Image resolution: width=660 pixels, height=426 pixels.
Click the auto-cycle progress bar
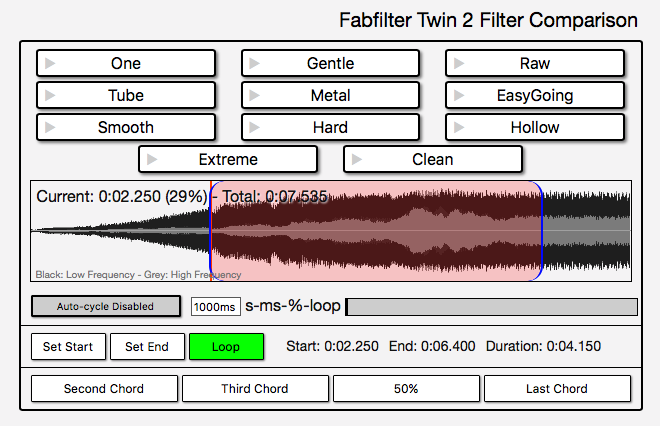(491, 307)
